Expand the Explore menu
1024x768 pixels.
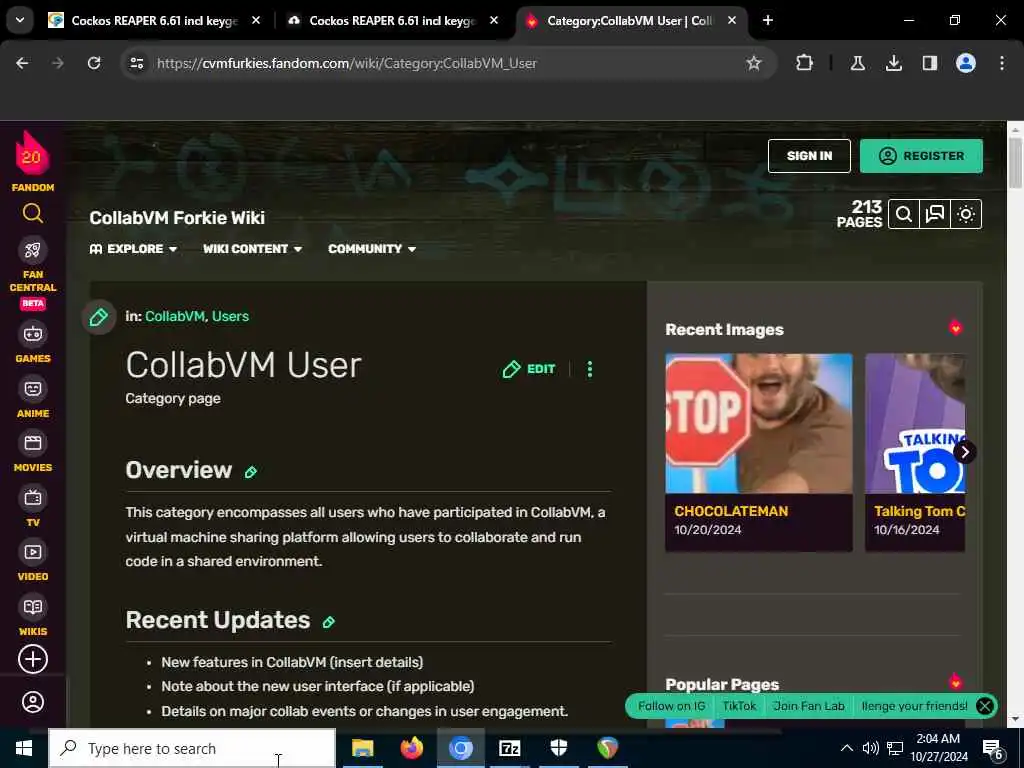point(133,249)
